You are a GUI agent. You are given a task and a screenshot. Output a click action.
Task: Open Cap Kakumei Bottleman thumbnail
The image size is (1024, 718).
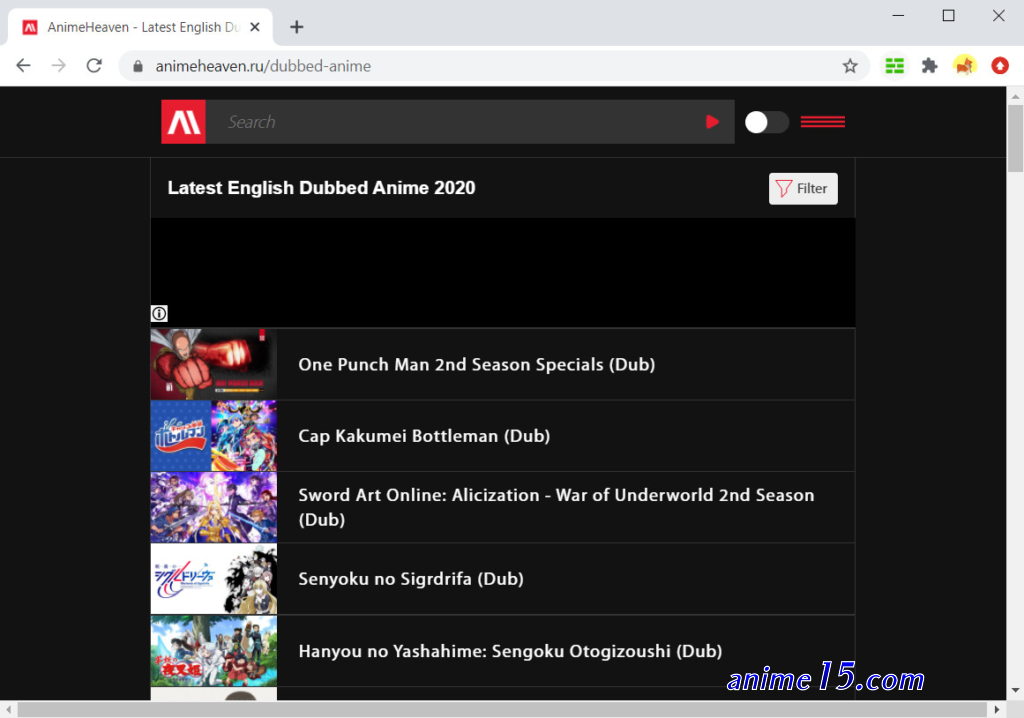pyautogui.click(x=214, y=436)
